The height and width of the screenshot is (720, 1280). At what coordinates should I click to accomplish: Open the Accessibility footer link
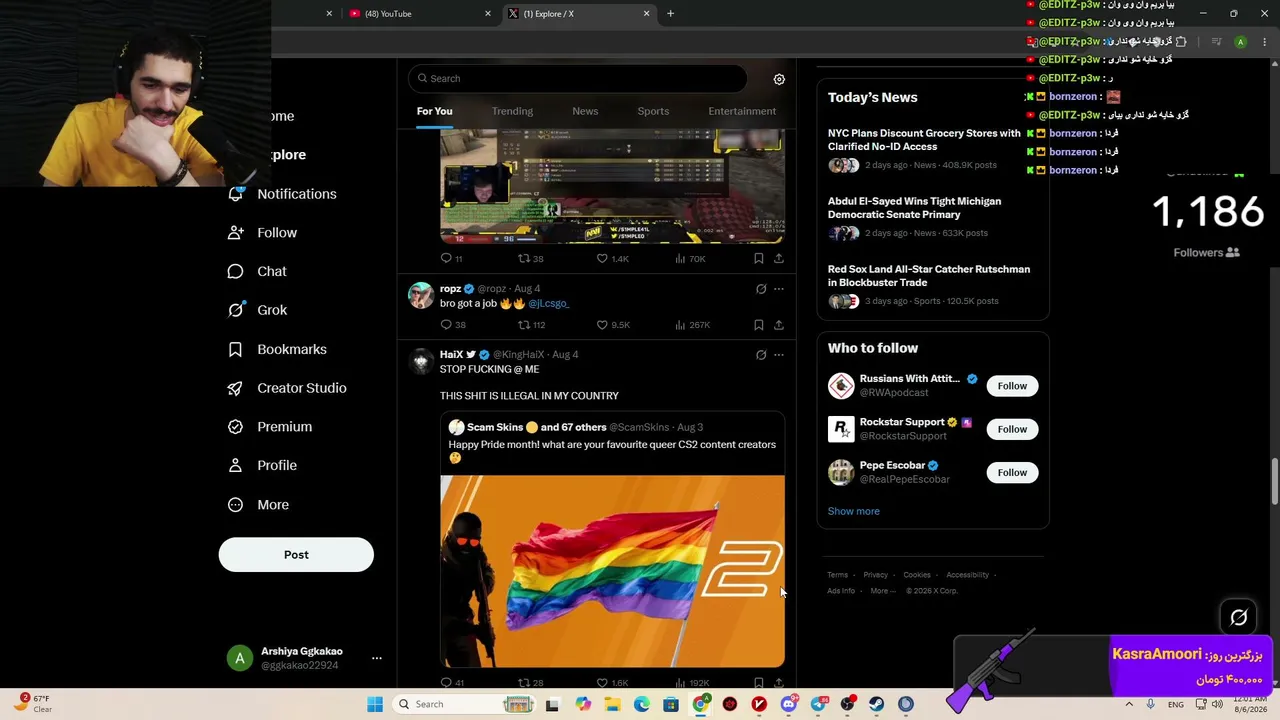click(x=967, y=575)
